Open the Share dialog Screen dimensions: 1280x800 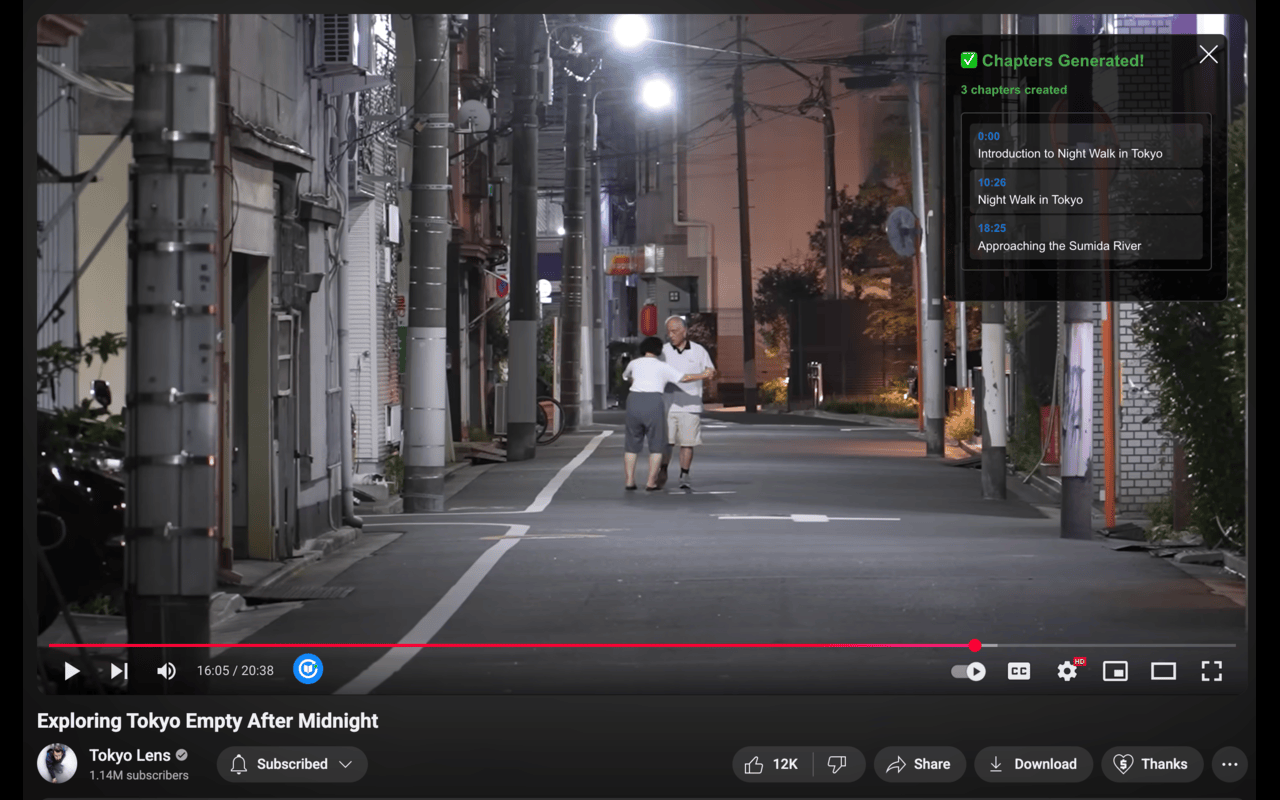[x=919, y=764]
